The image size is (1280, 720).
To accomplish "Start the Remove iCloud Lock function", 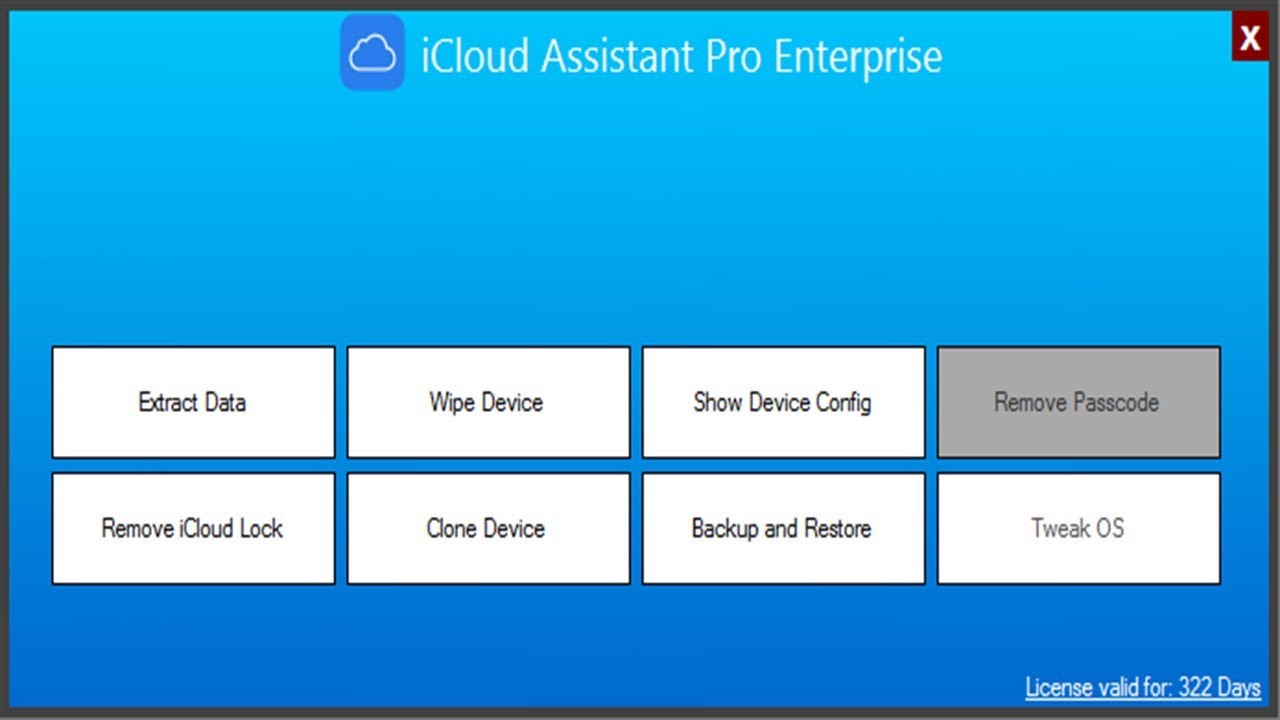I will tap(193, 528).
